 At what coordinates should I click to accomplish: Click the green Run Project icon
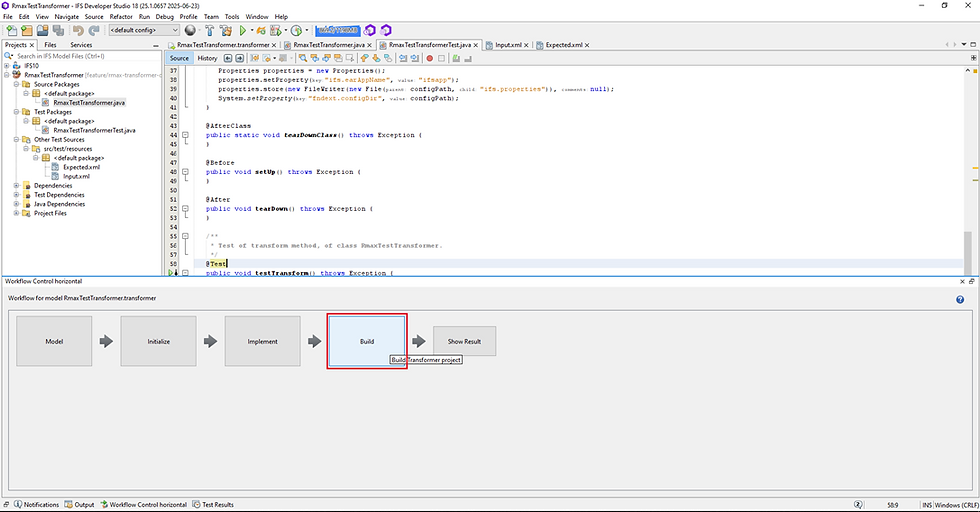point(242,30)
